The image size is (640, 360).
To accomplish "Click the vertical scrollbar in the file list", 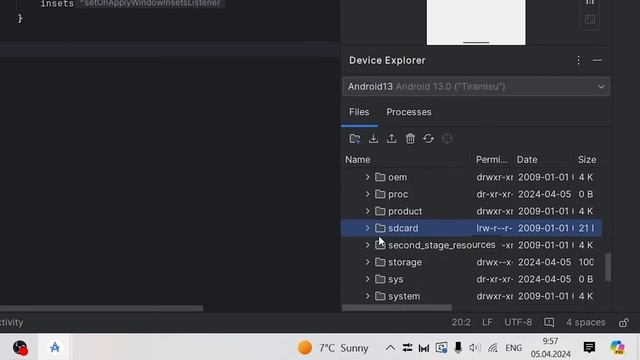I will tap(608, 267).
